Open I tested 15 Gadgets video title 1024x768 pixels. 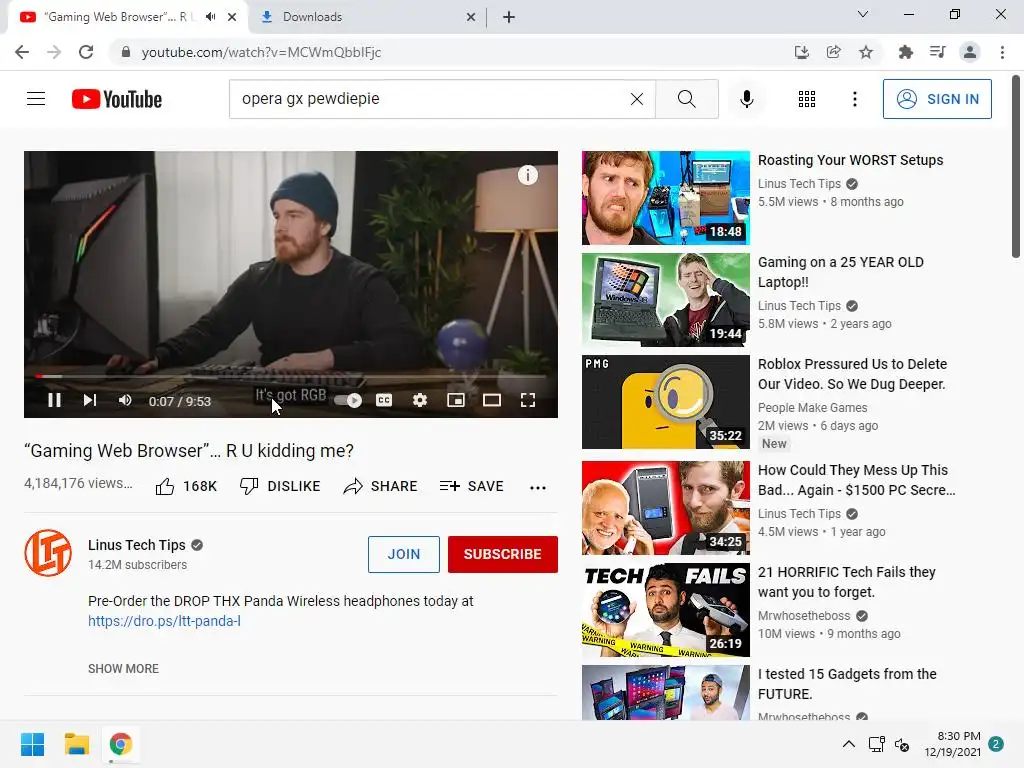point(847,684)
